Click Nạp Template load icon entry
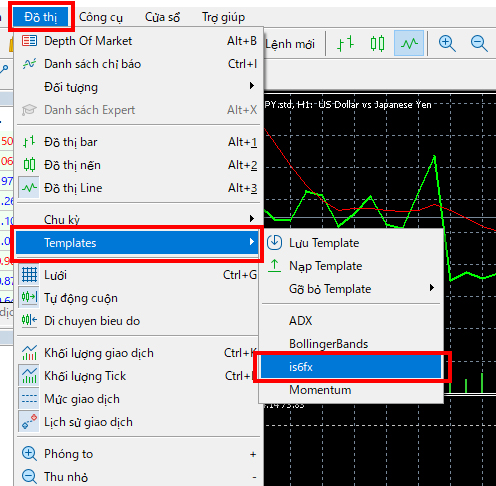Viewport: 496px width, 486px height. point(352,266)
